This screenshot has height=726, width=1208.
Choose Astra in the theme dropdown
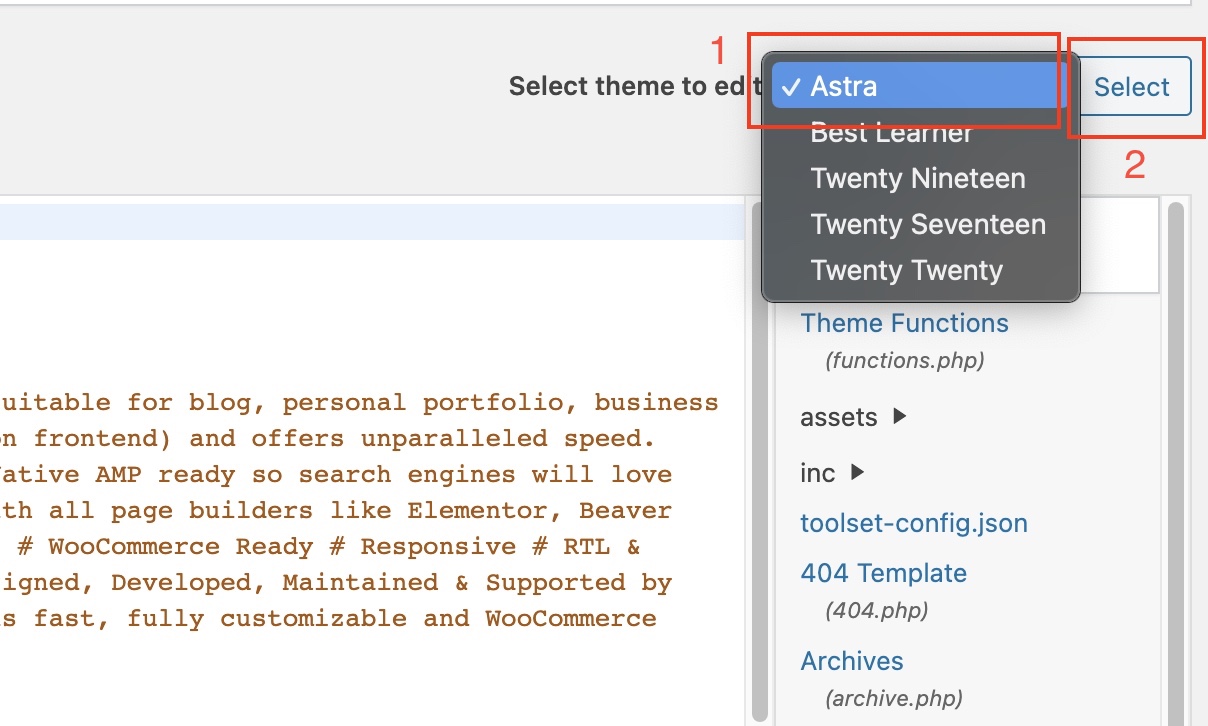918,86
